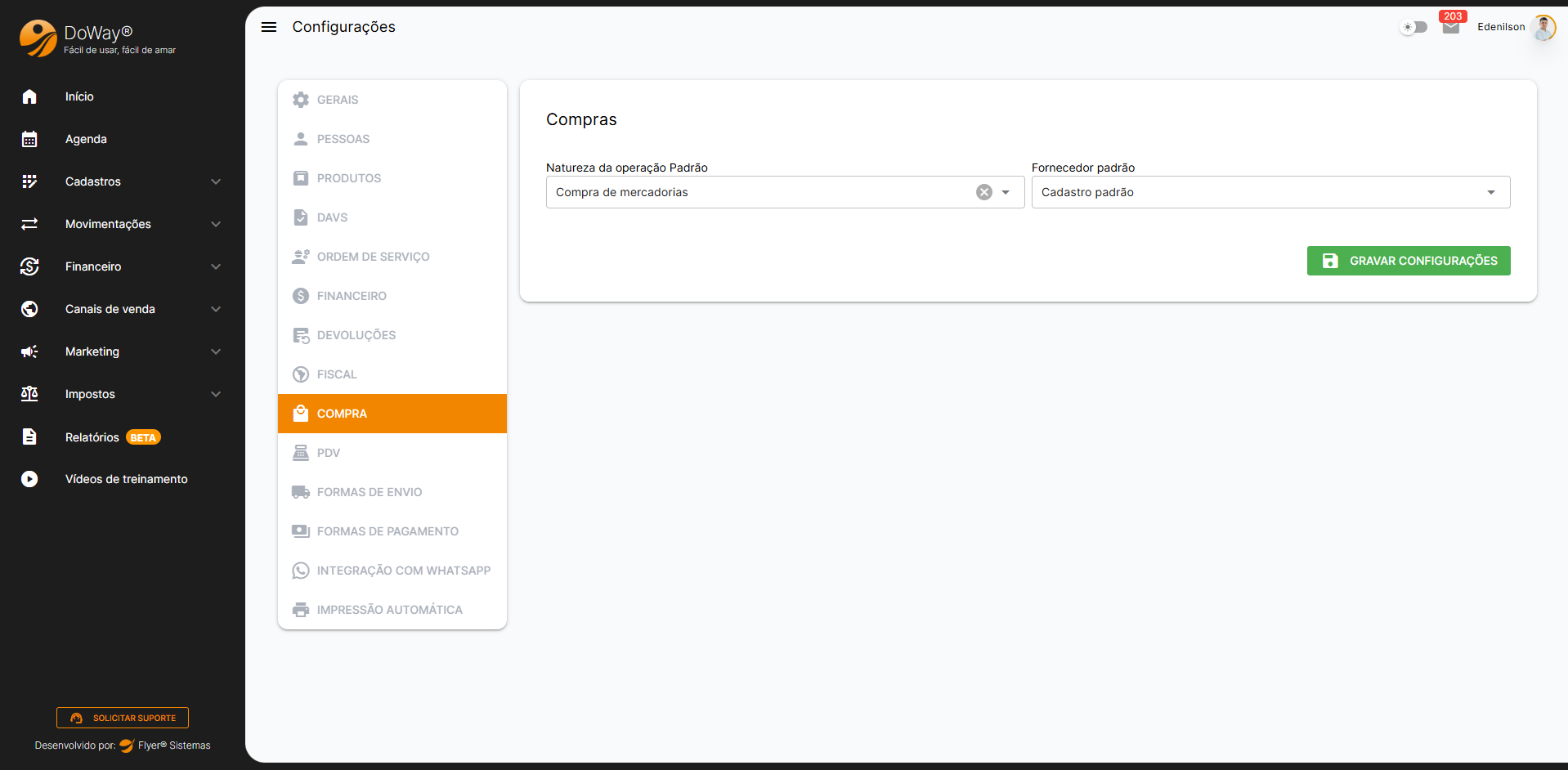Clear the Compra de mercadorias selection
This screenshot has width=1568, height=770.
[x=984, y=192]
